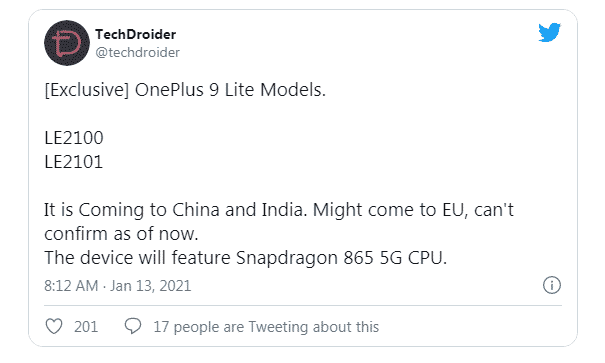Click the reply speech bubble icon
The width and height of the screenshot is (605, 363).
133,326
